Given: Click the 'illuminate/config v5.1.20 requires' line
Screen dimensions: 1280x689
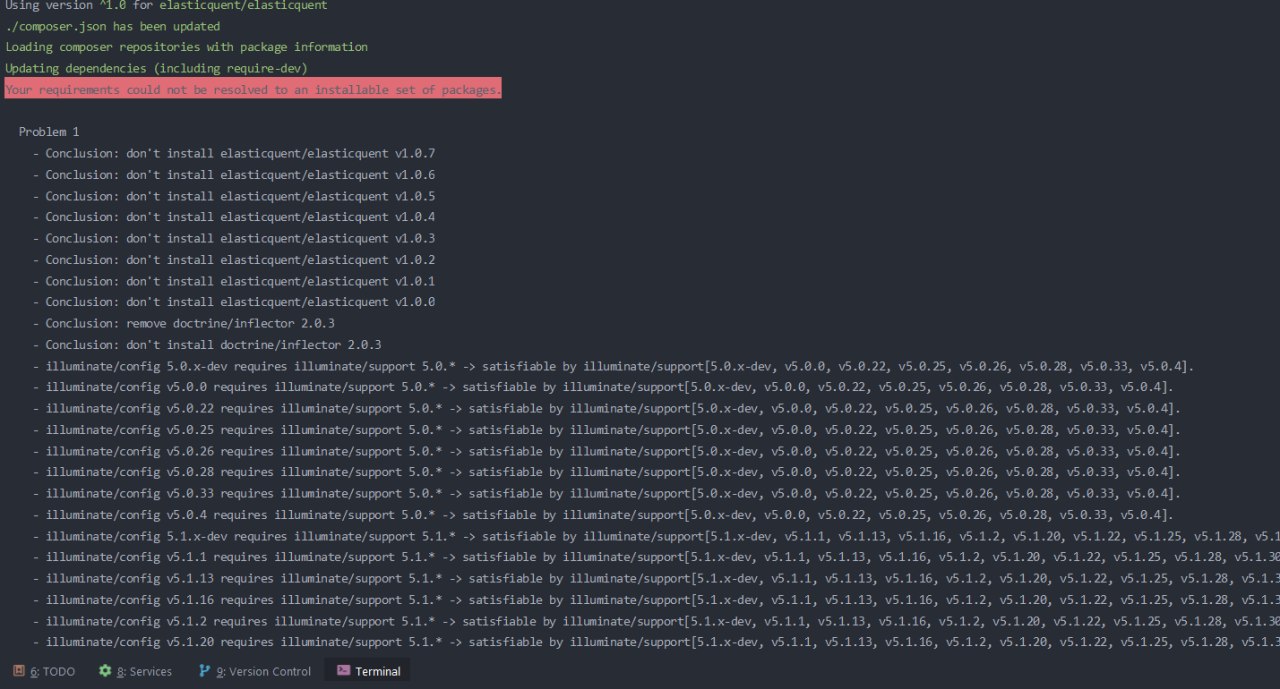Looking at the screenshot, I should pyautogui.click(x=656, y=642).
